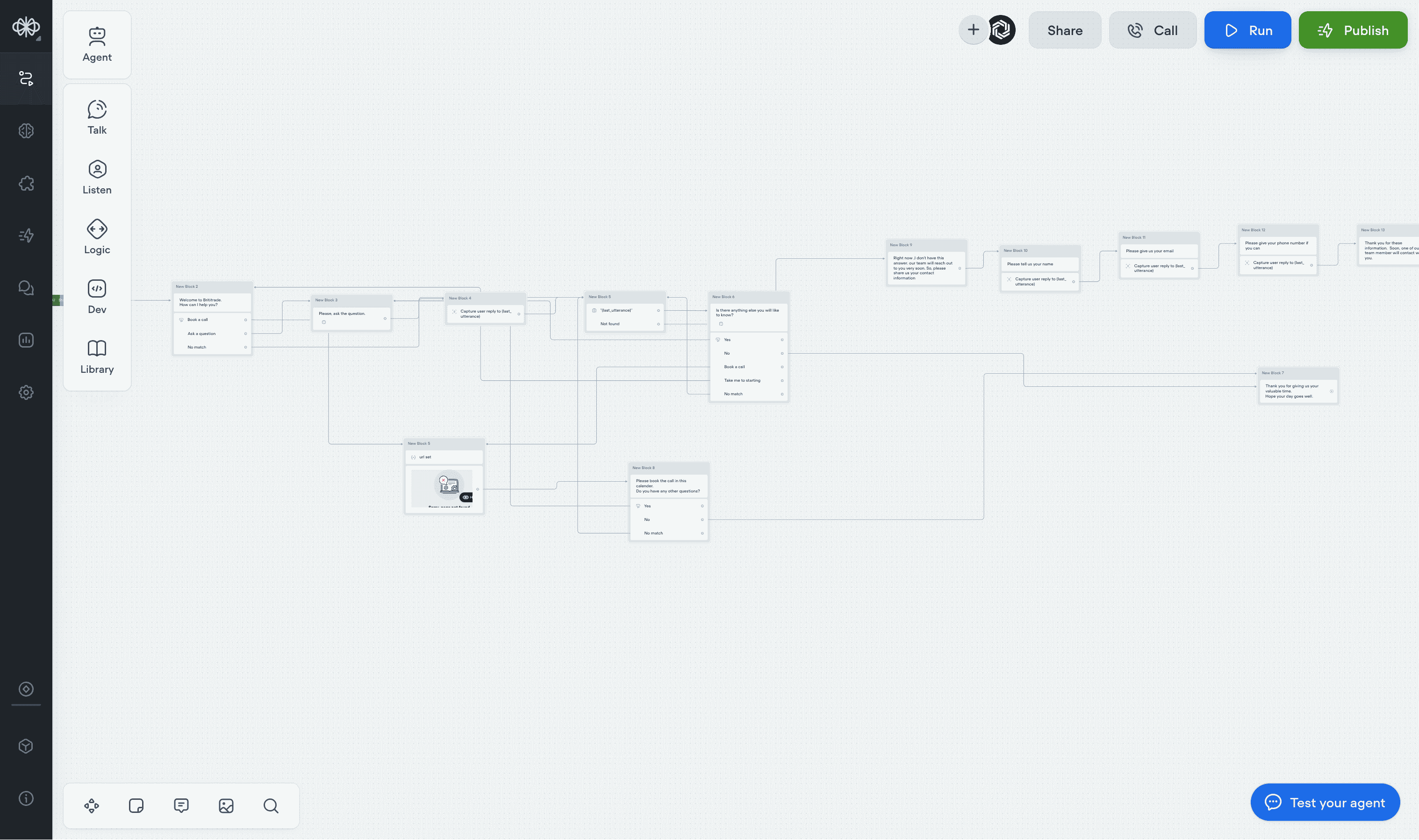Open the brain knowledge base sidebar icon
1419x840 pixels.
pyautogui.click(x=26, y=131)
